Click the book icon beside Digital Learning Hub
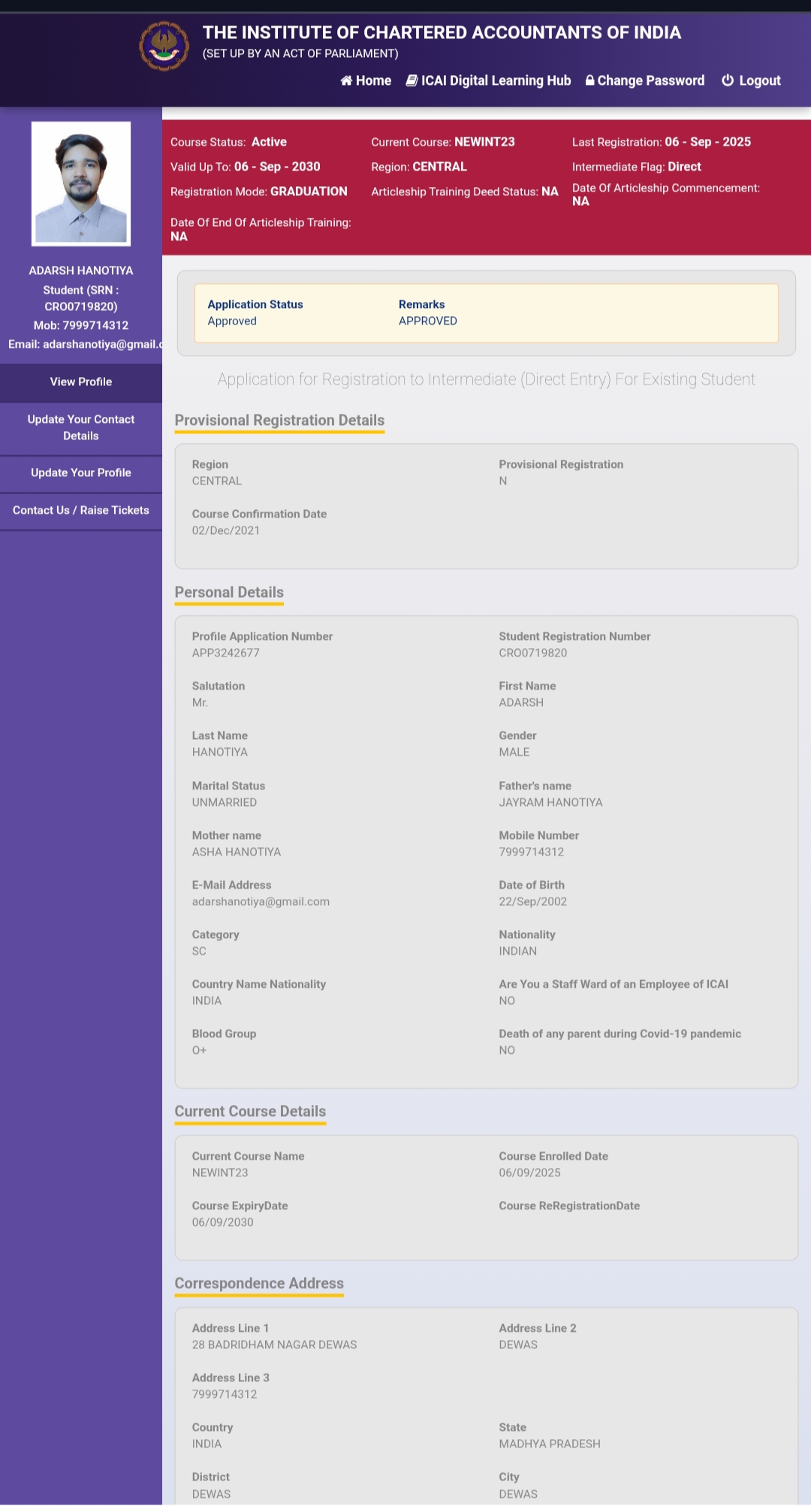 click(412, 80)
